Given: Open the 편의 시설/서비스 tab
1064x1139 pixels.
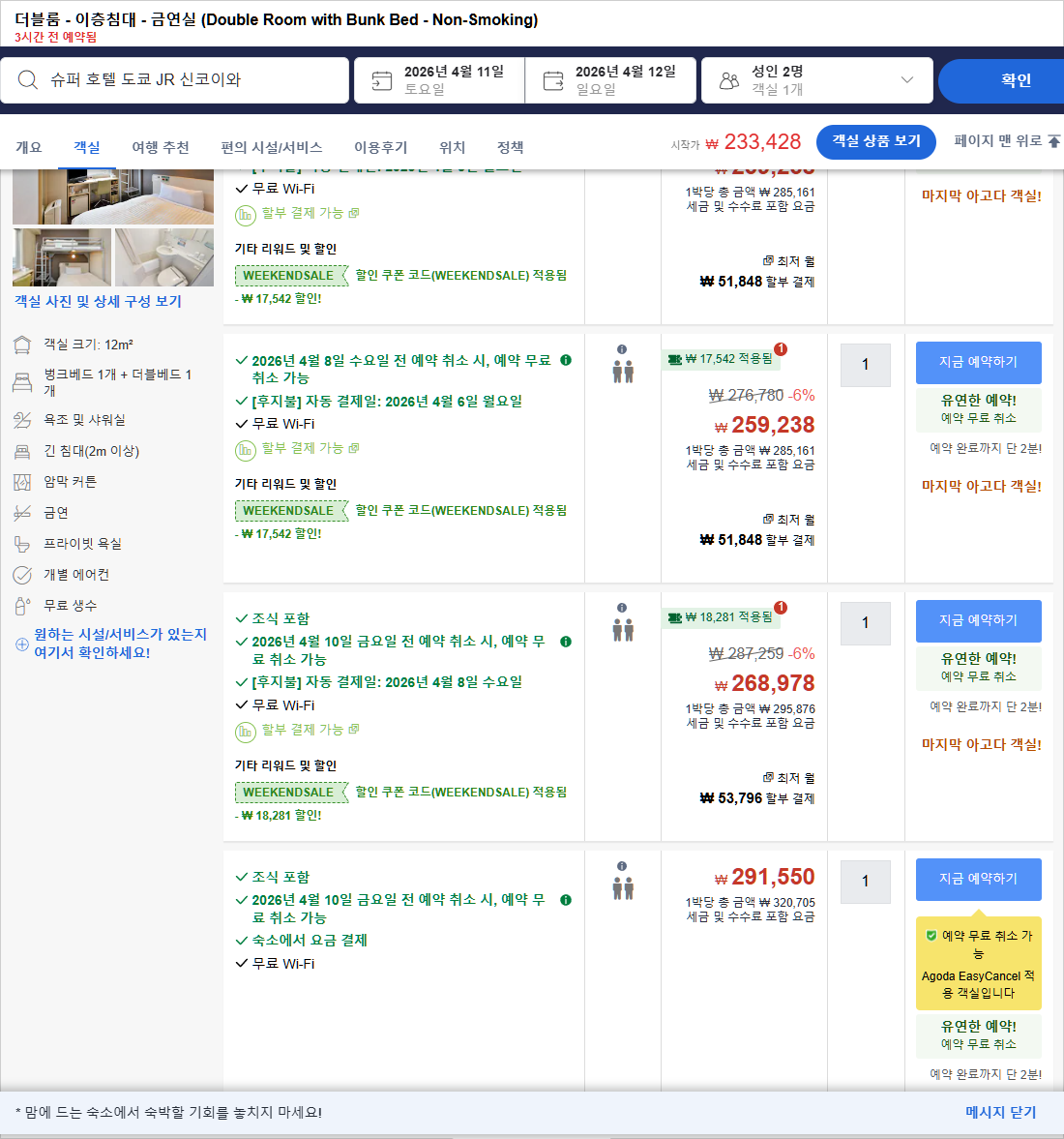Looking at the screenshot, I should click(x=271, y=147).
